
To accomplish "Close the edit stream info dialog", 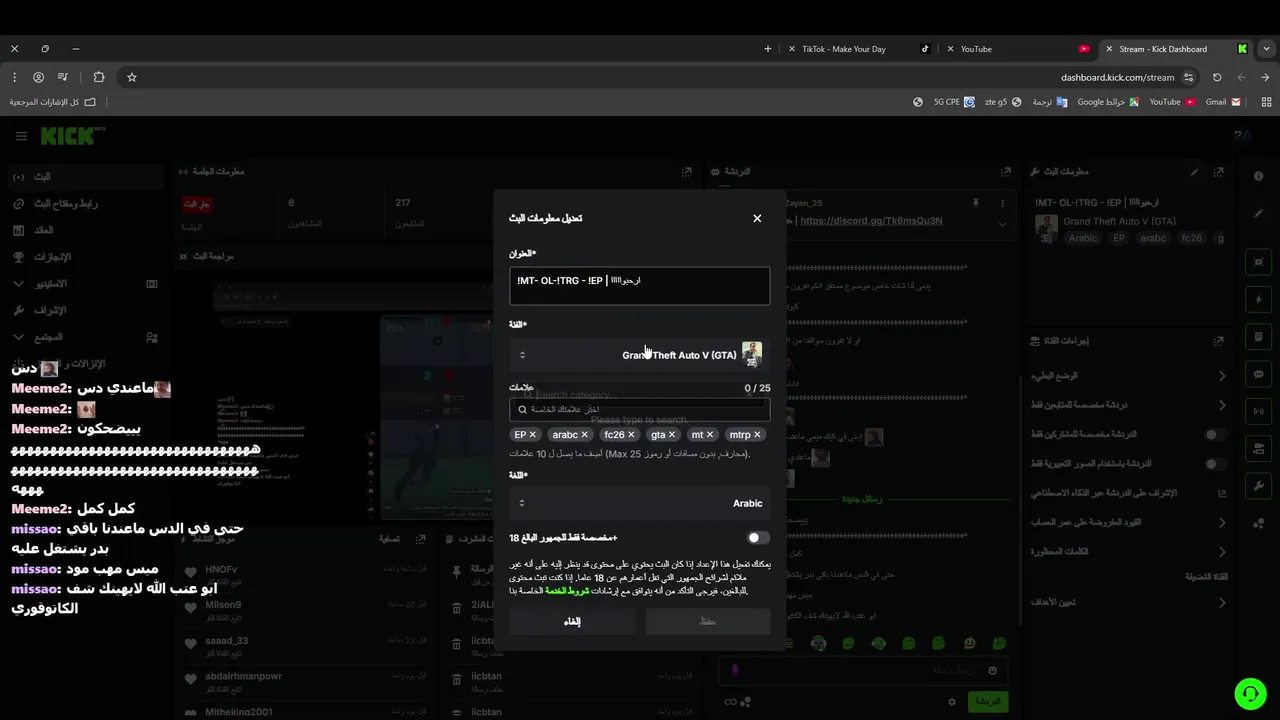I will click(x=757, y=218).
